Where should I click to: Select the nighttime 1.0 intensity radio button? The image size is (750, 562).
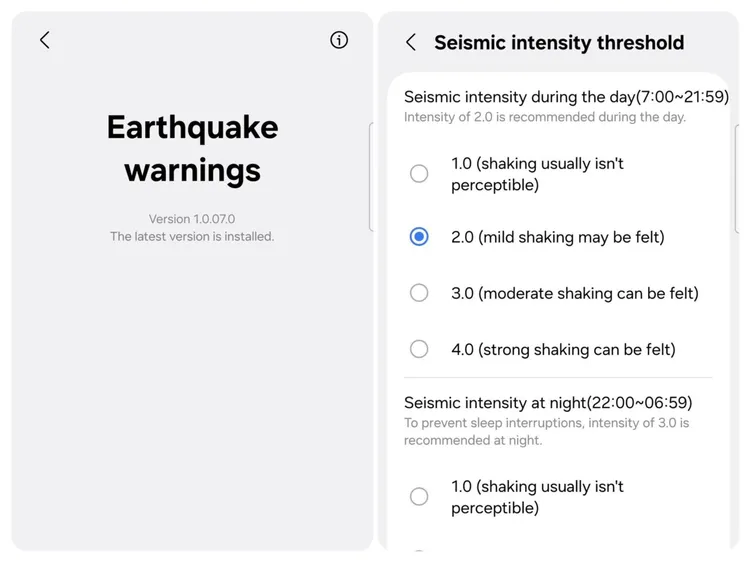419,497
